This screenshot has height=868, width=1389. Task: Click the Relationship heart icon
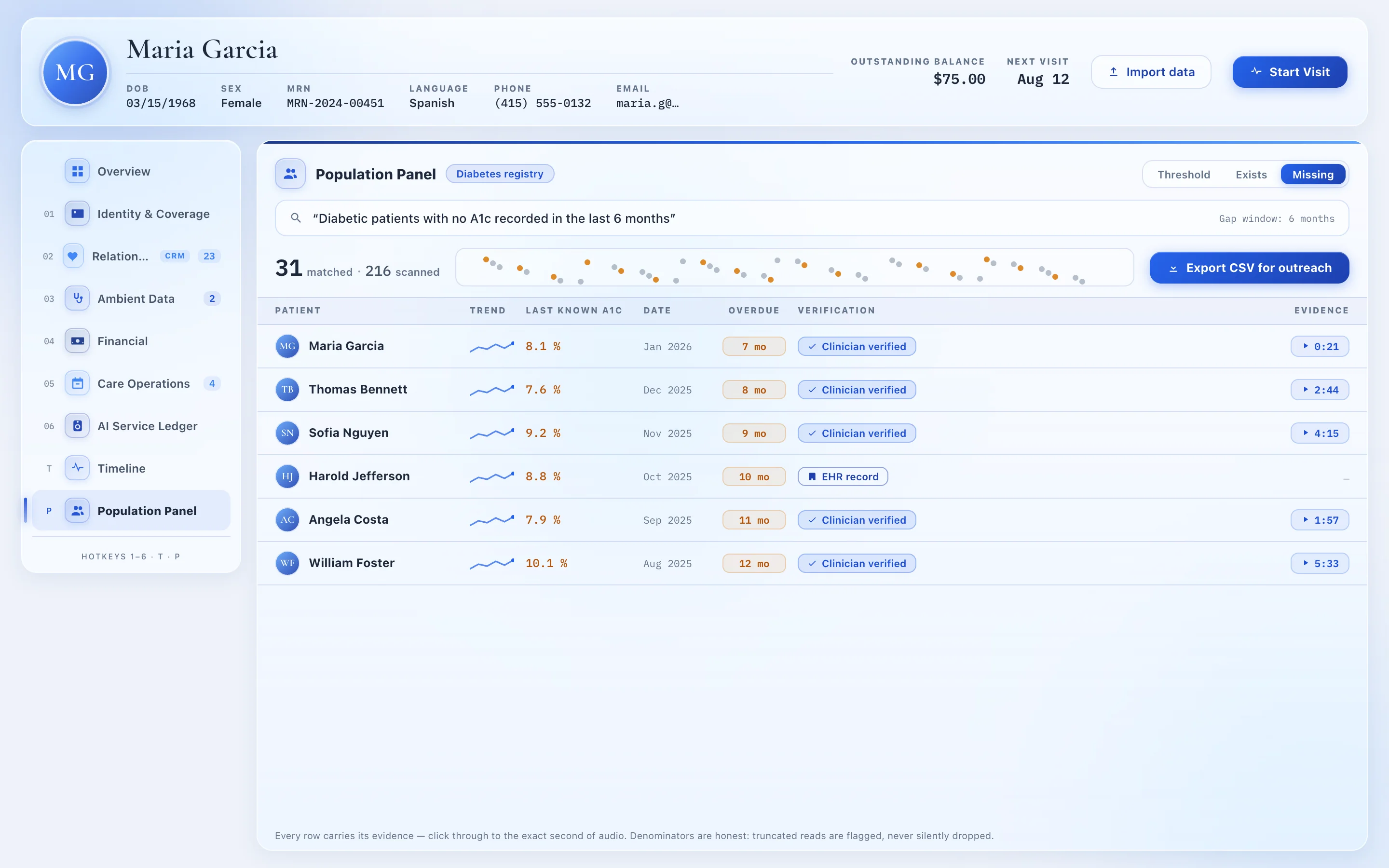tap(72, 256)
